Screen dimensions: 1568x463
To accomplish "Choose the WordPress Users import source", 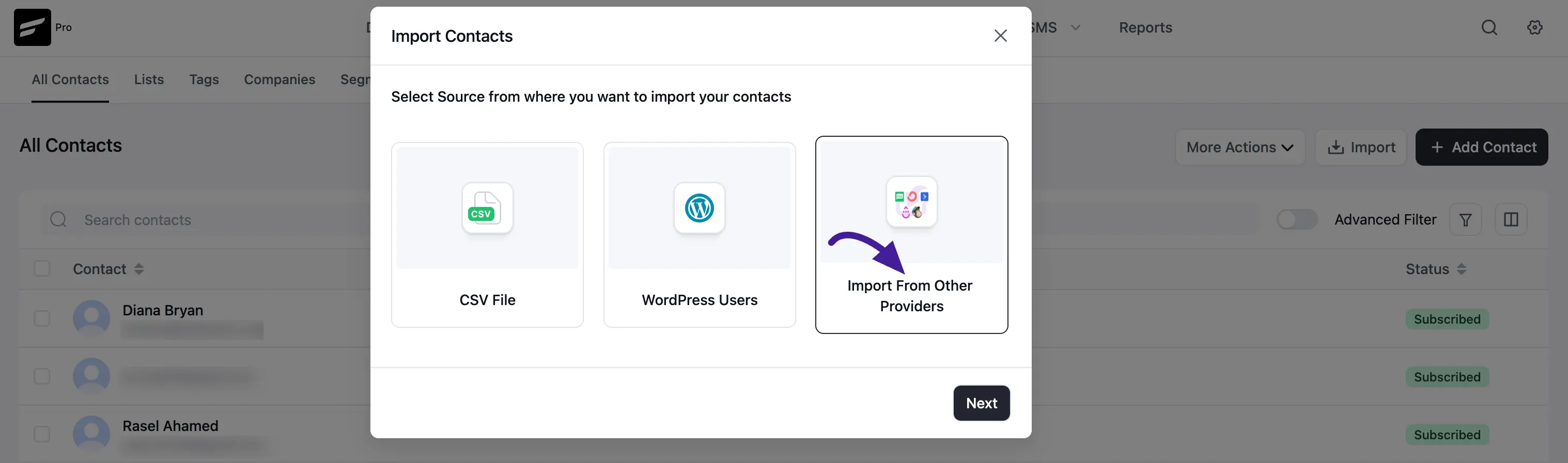I will coord(700,235).
